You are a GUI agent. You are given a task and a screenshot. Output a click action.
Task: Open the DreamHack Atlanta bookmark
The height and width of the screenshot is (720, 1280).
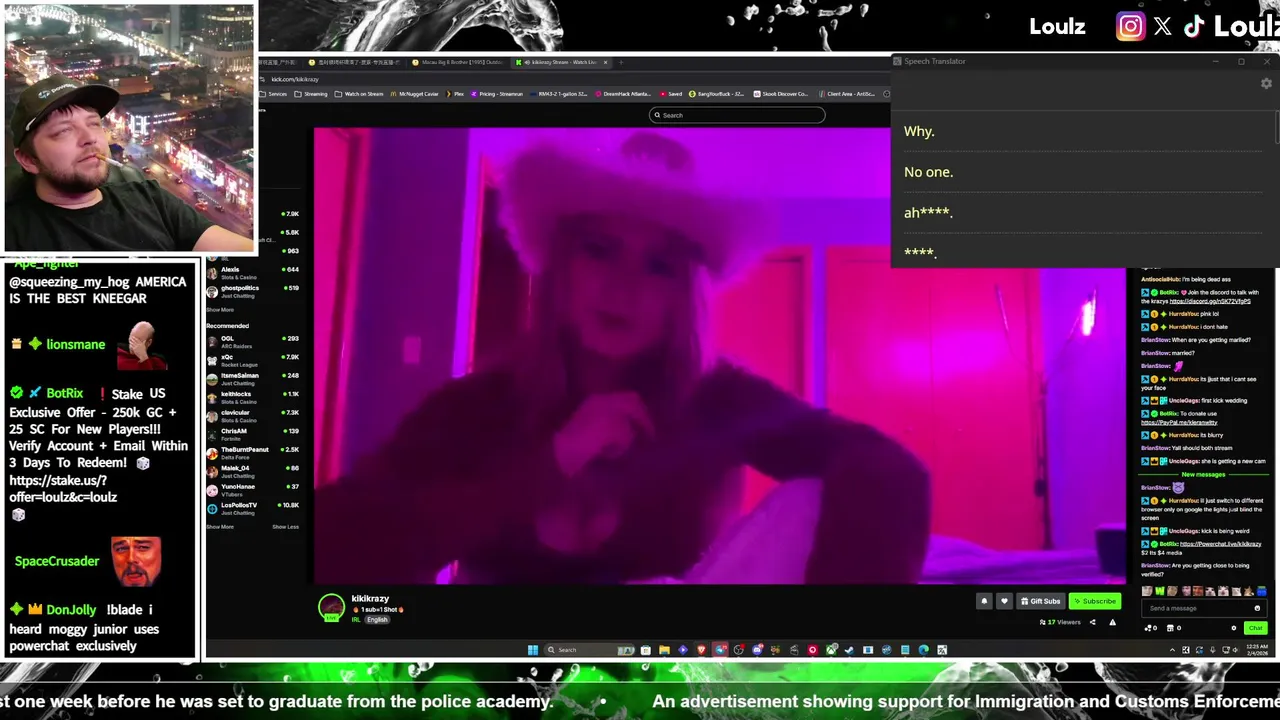point(624,94)
